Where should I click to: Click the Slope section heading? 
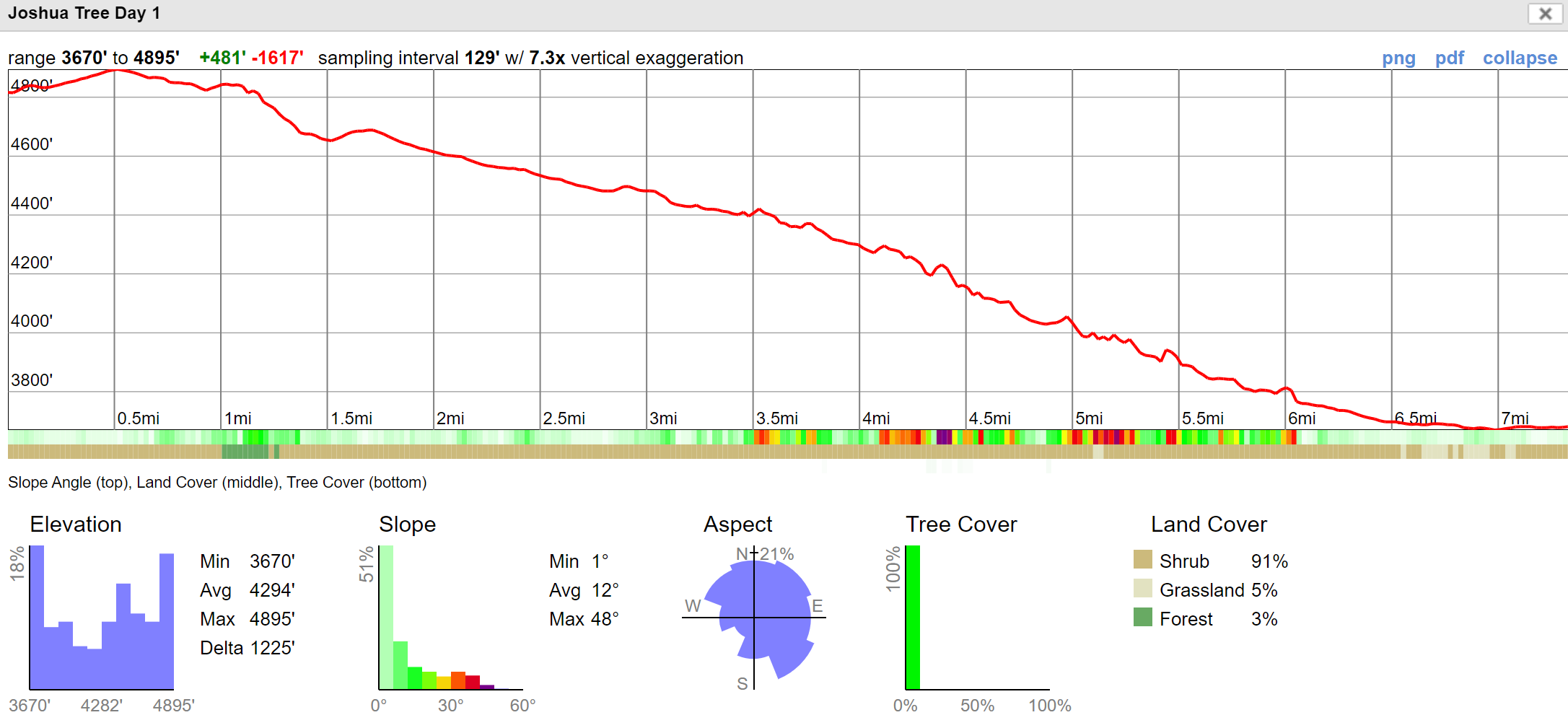coord(408,525)
